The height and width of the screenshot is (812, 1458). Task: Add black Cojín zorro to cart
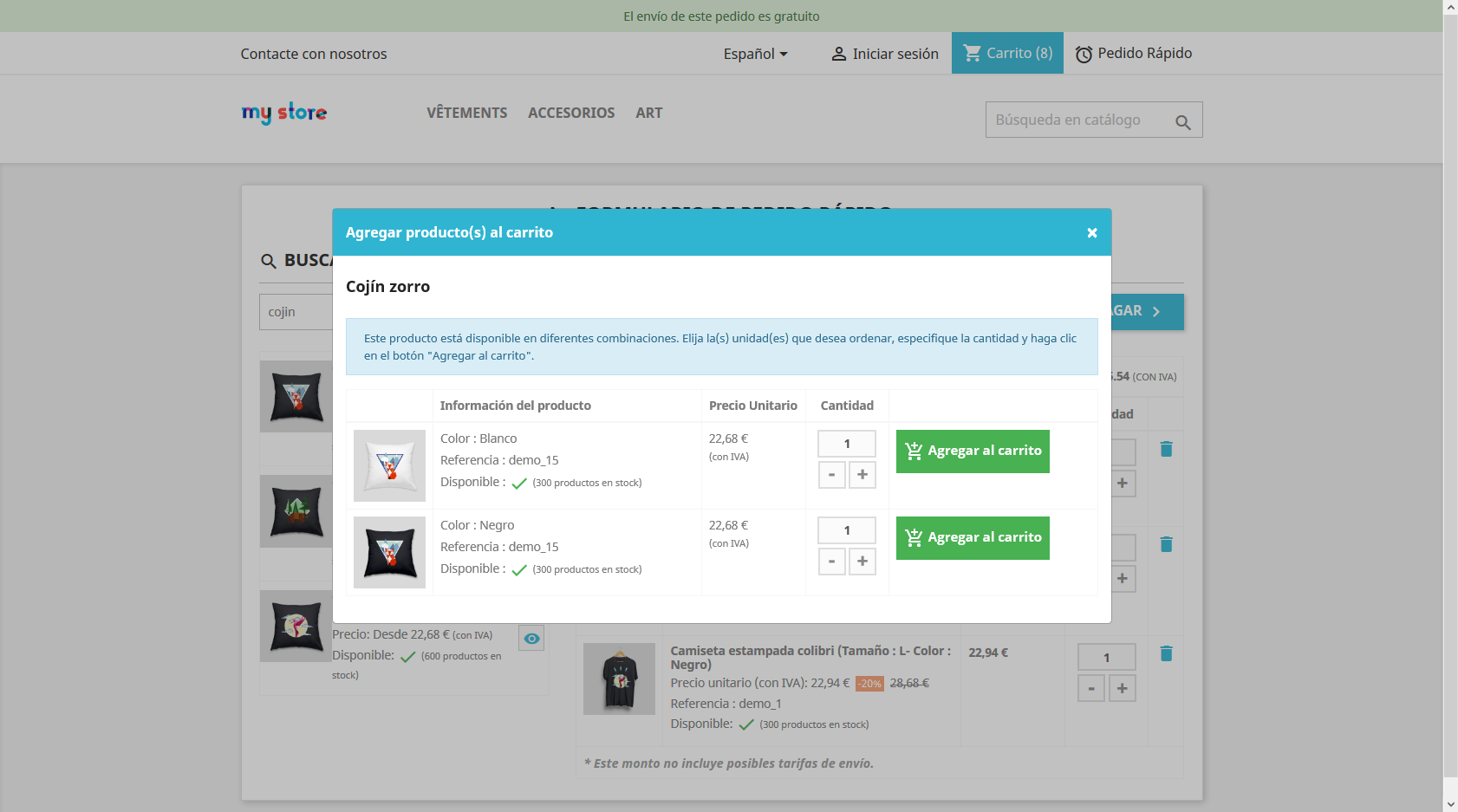(x=972, y=538)
